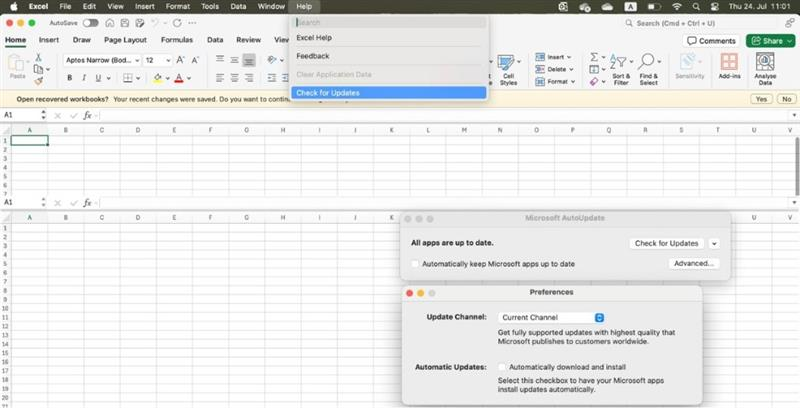
Task: Open Advanced... in Microsoft AutoUpdate
Action: [x=693, y=264]
